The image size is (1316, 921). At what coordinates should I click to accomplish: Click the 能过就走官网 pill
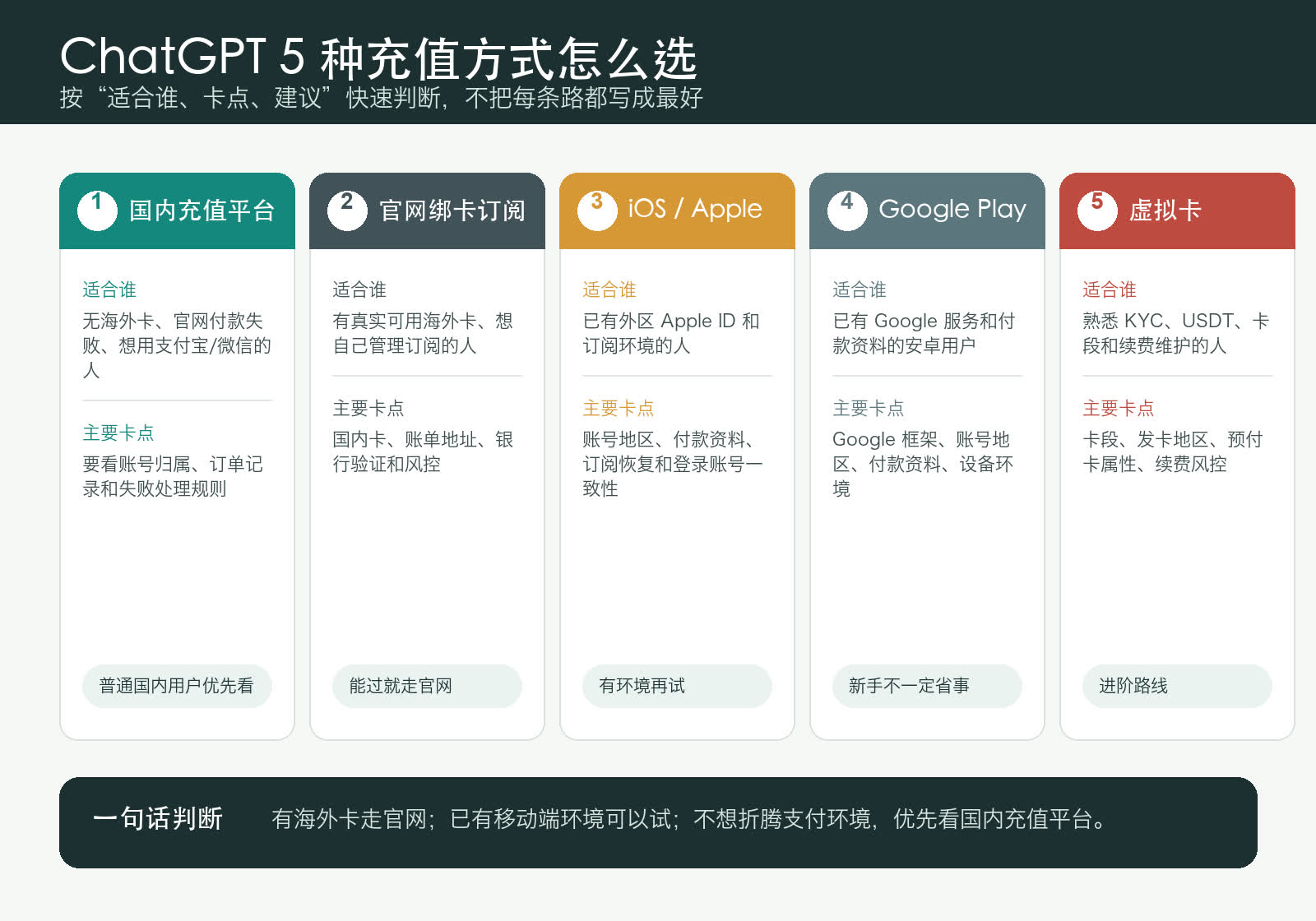(x=427, y=686)
